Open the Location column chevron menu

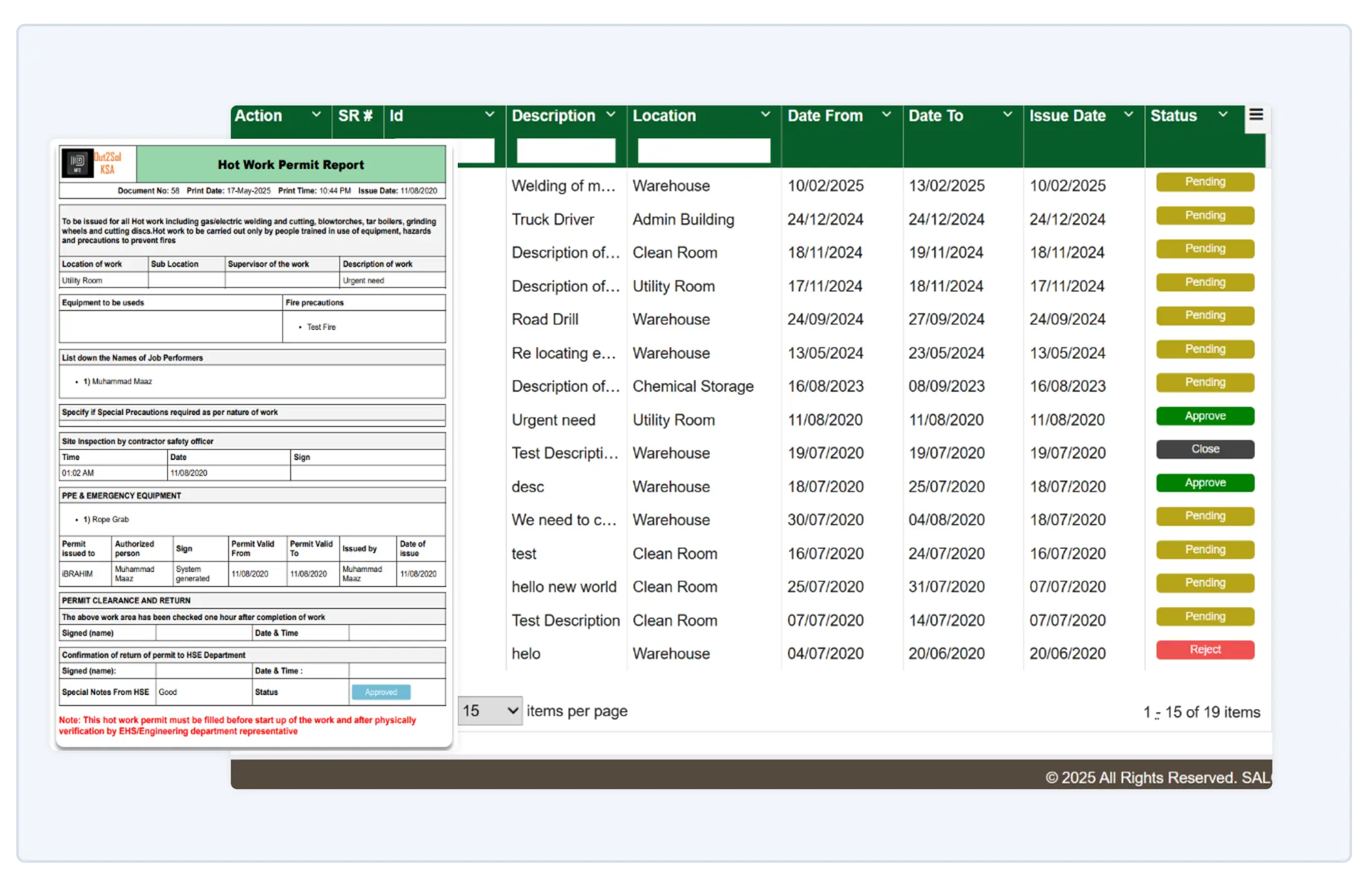click(765, 115)
